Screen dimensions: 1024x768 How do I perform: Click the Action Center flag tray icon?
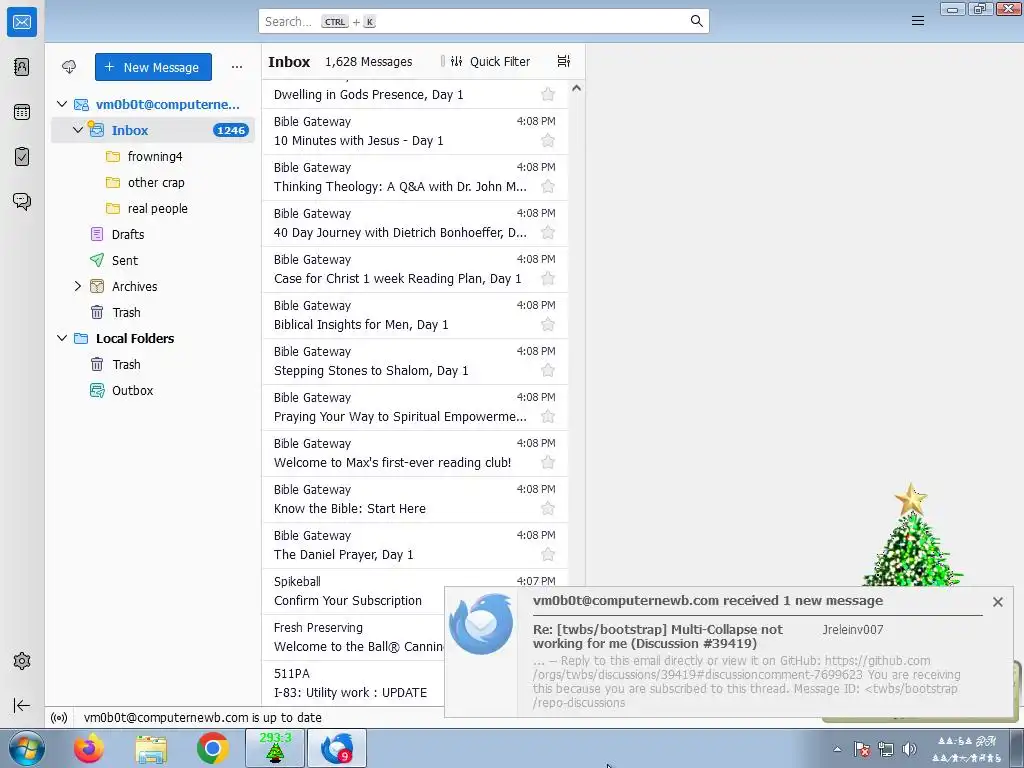point(862,749)
